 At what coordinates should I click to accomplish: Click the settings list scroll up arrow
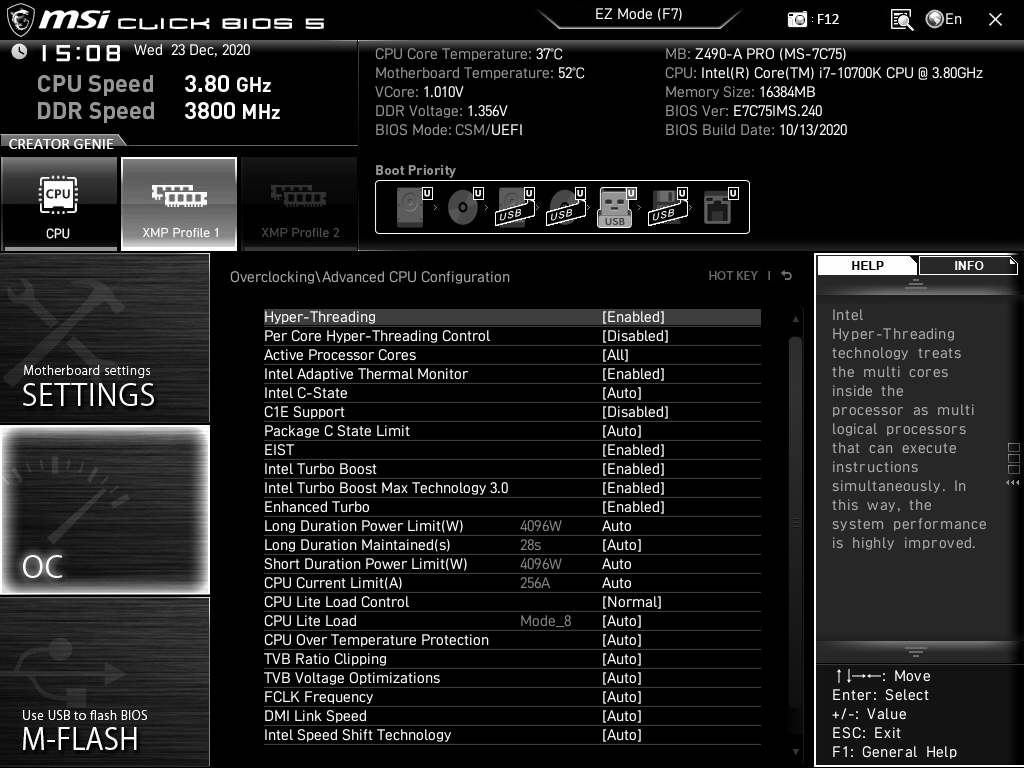(x=795, y=319)
